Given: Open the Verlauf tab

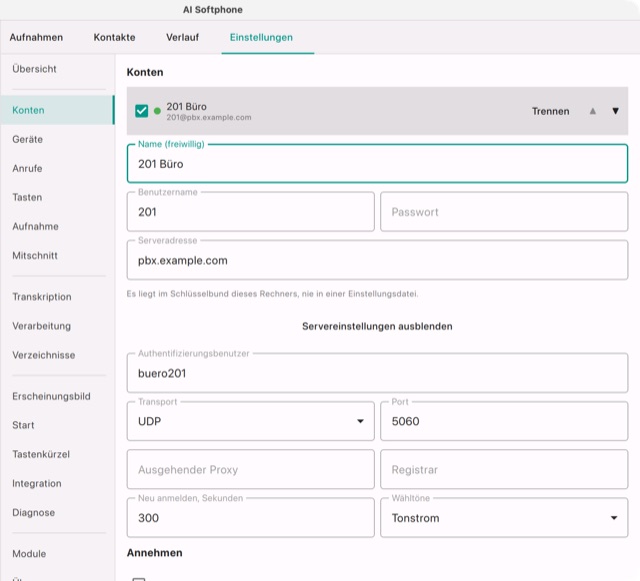Looking at the screenshot, I should click(x=182, y=37).
